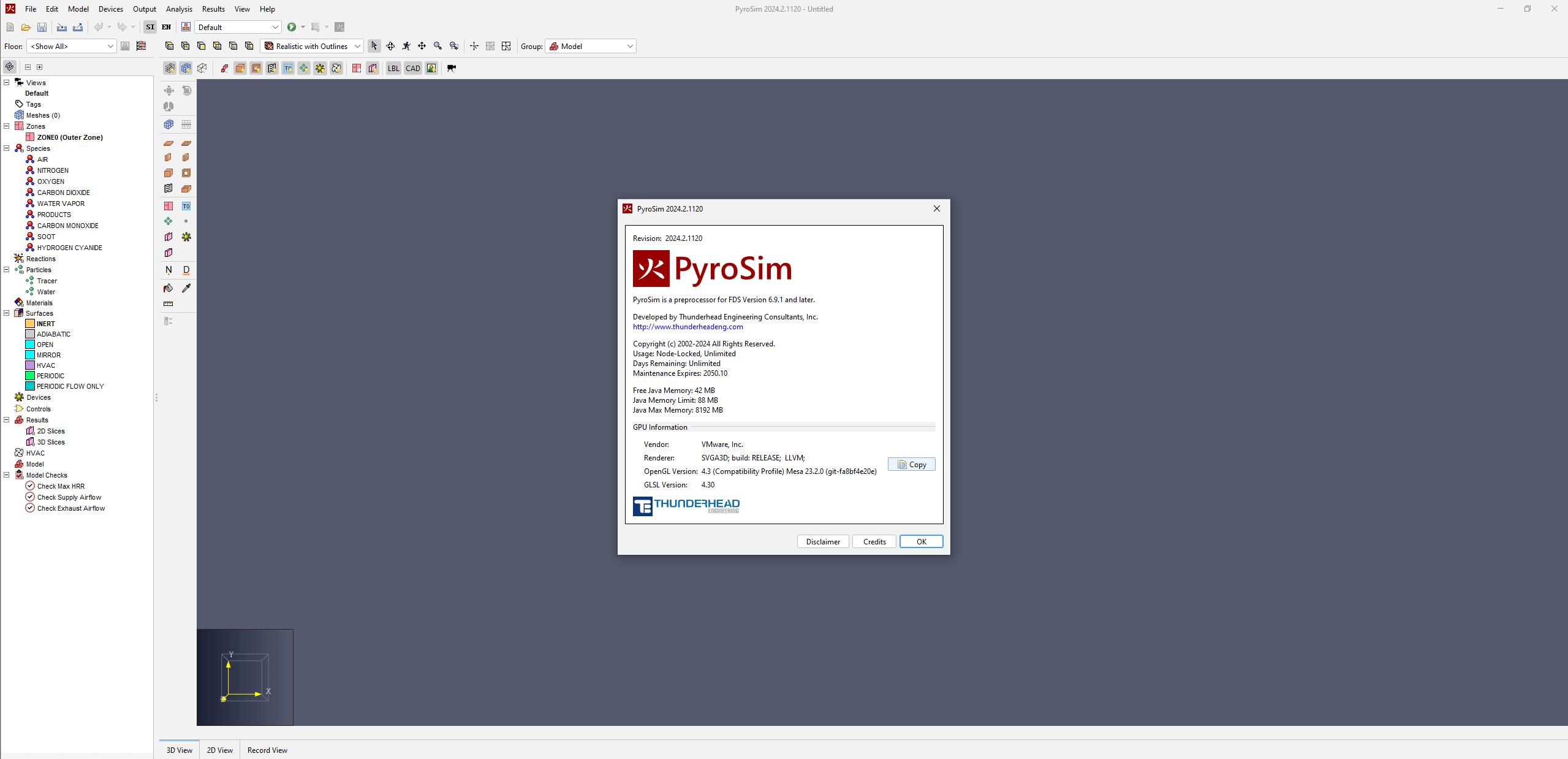Close the PyroSim About dialog
Image resolution: width=1568 pixels, height=759 pixels.
(937, 208)
